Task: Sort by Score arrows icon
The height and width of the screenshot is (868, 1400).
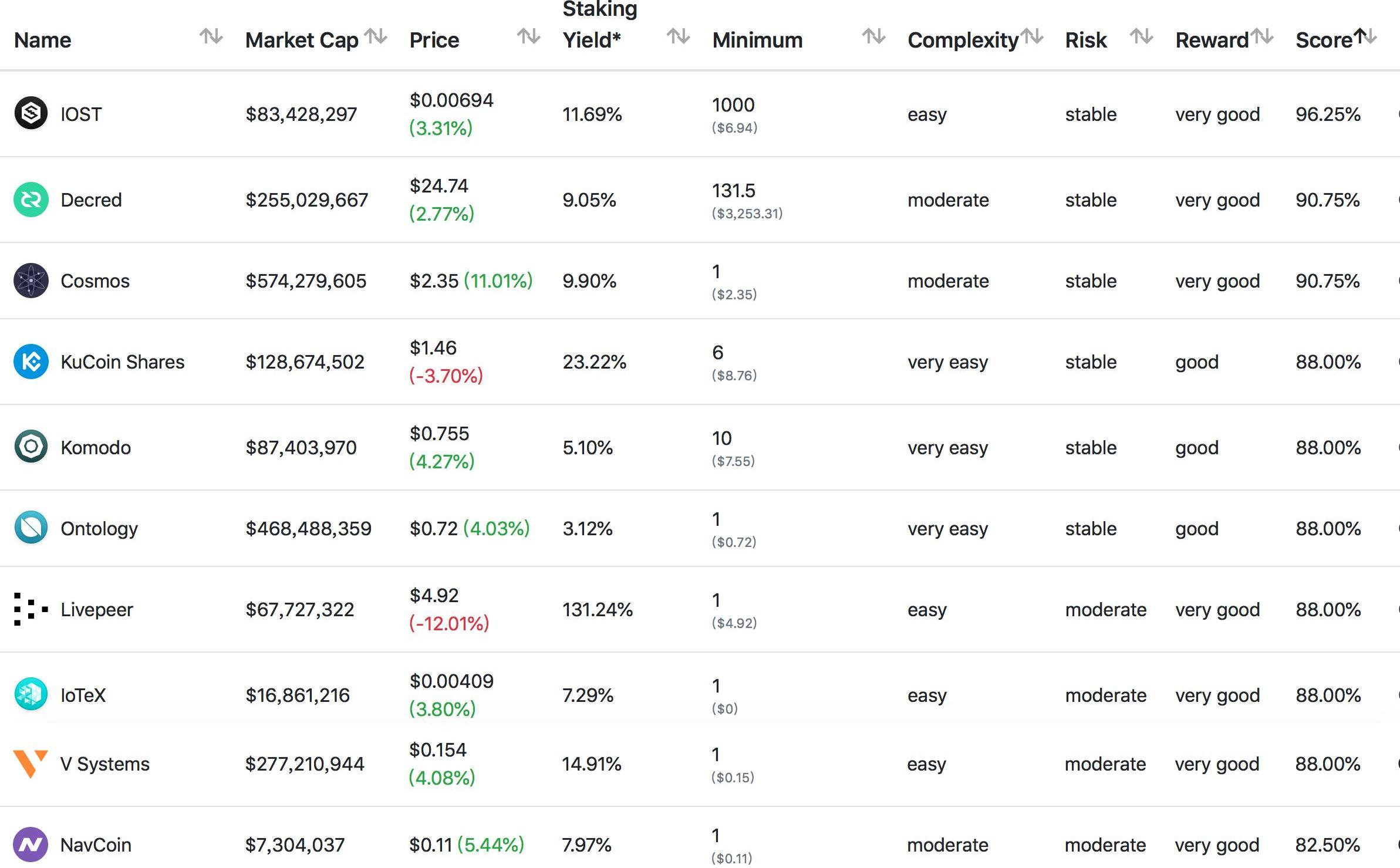Action: pyautogui.click(x=1365, y=36)
